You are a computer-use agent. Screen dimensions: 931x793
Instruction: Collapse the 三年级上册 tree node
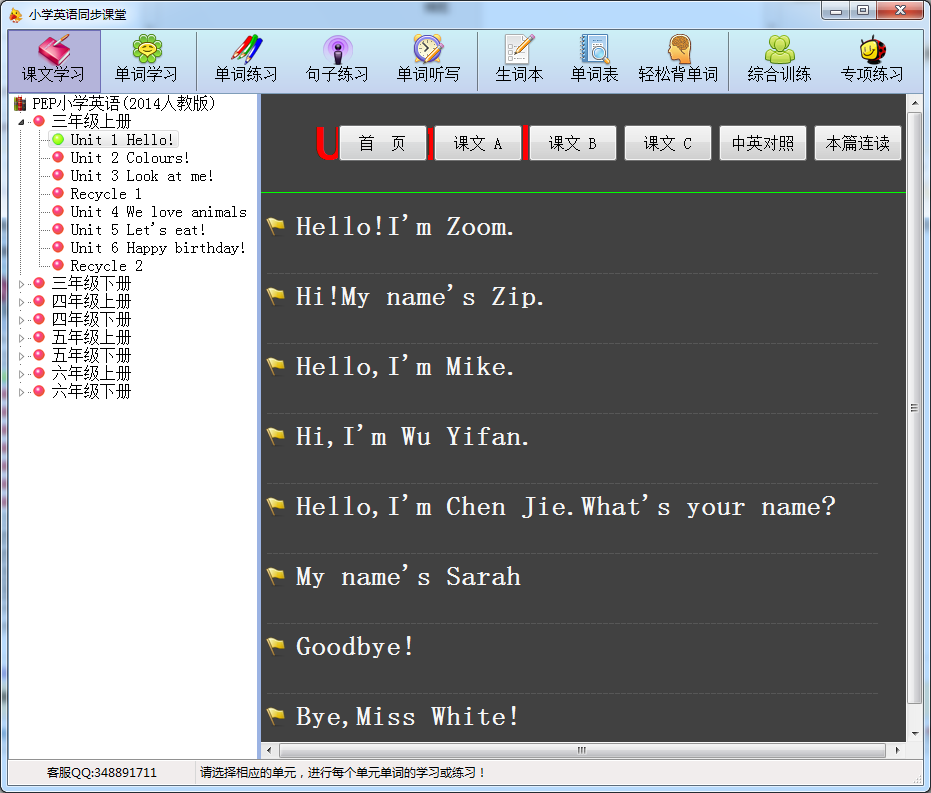(22, 122)
